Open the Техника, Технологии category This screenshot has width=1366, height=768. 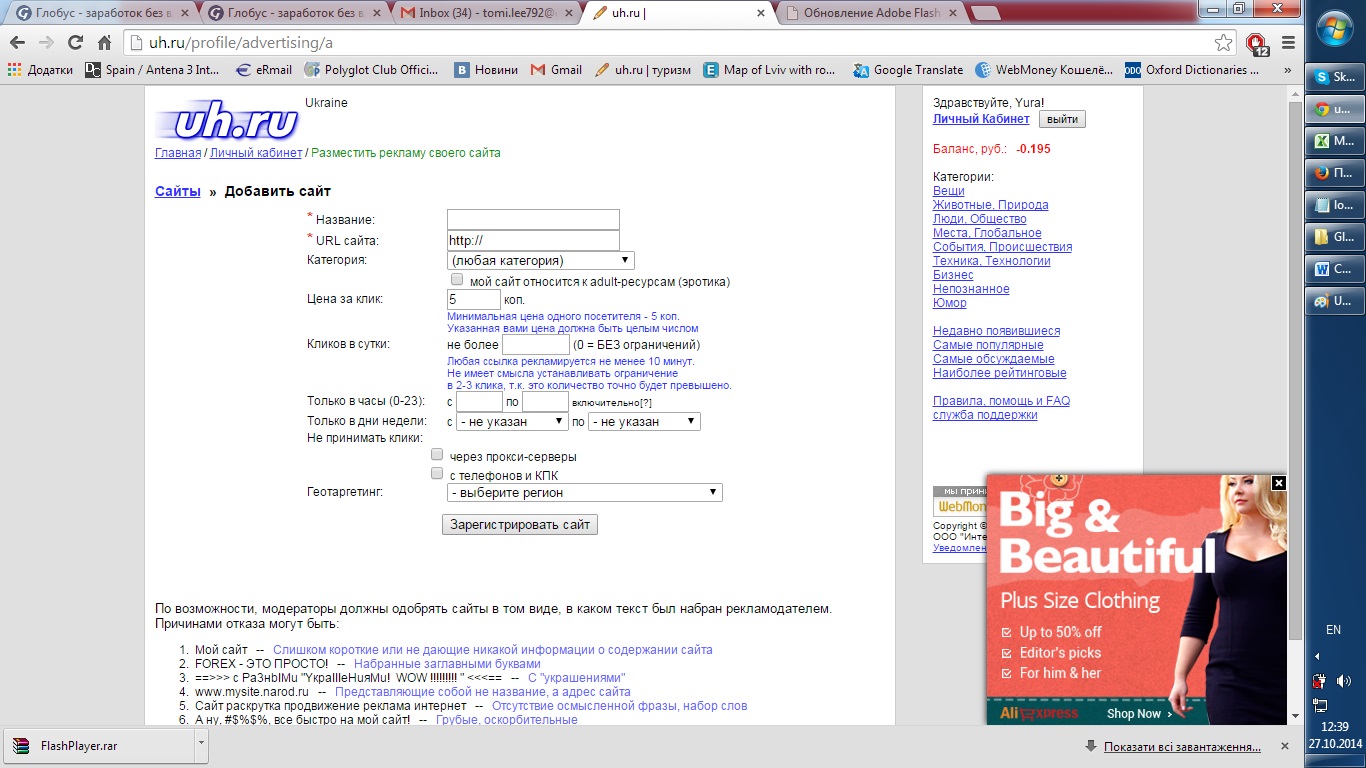tap(992, 261)
